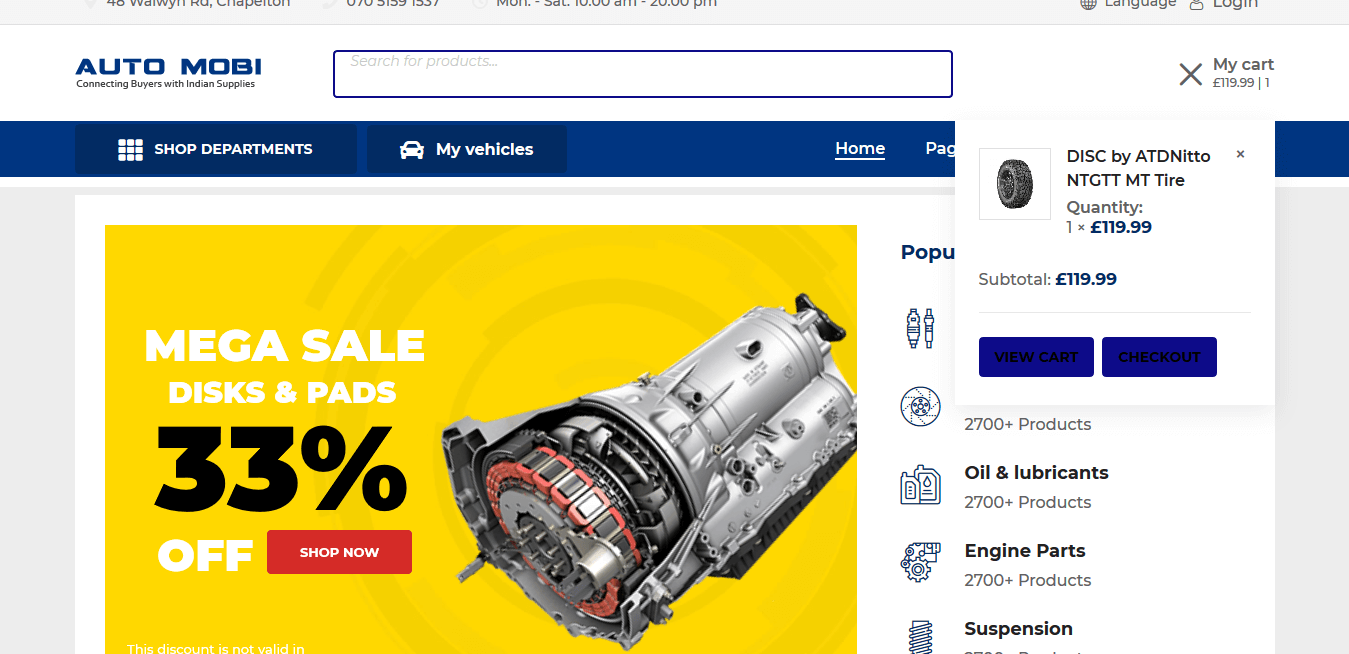Screen dimensions: 1349x654
Task: Click the red Shop Now button
Action: tap(339, 552)
